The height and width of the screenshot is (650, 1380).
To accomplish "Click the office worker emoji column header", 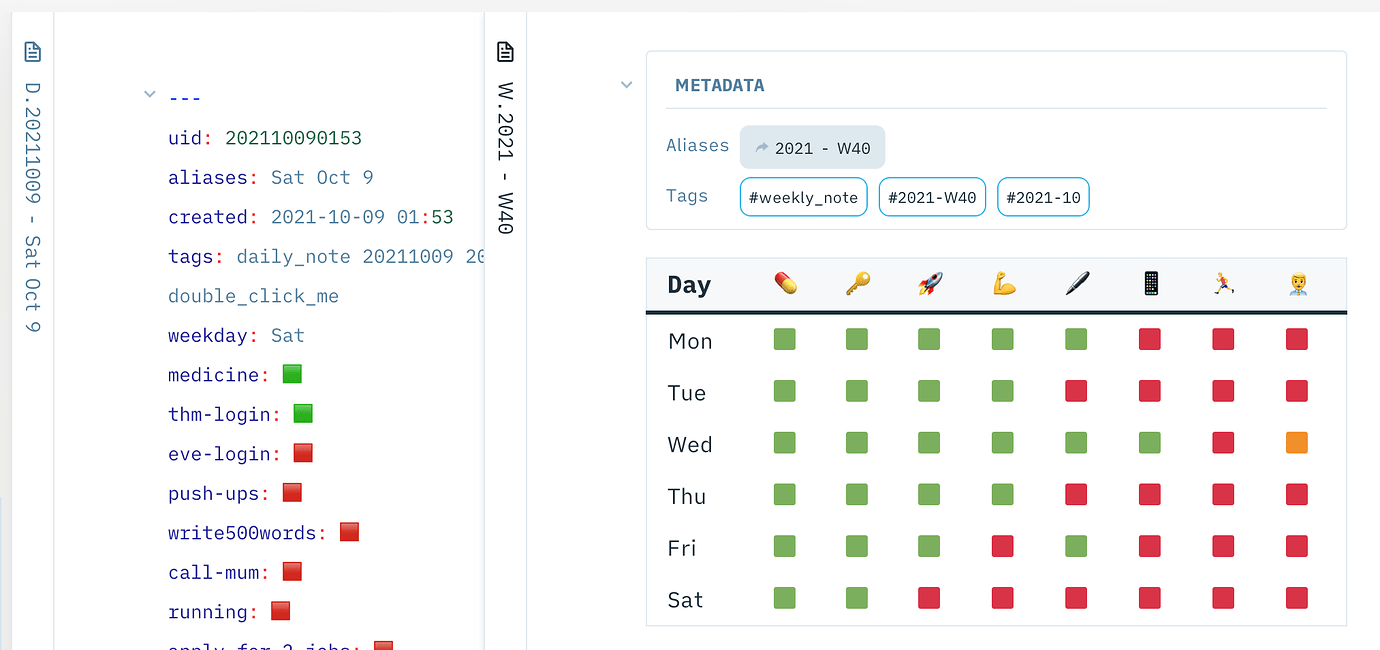I will point(1297,284).
